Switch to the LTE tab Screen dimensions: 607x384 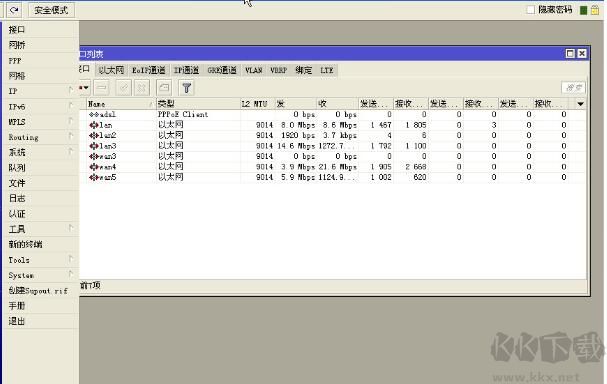click(327, 70)
